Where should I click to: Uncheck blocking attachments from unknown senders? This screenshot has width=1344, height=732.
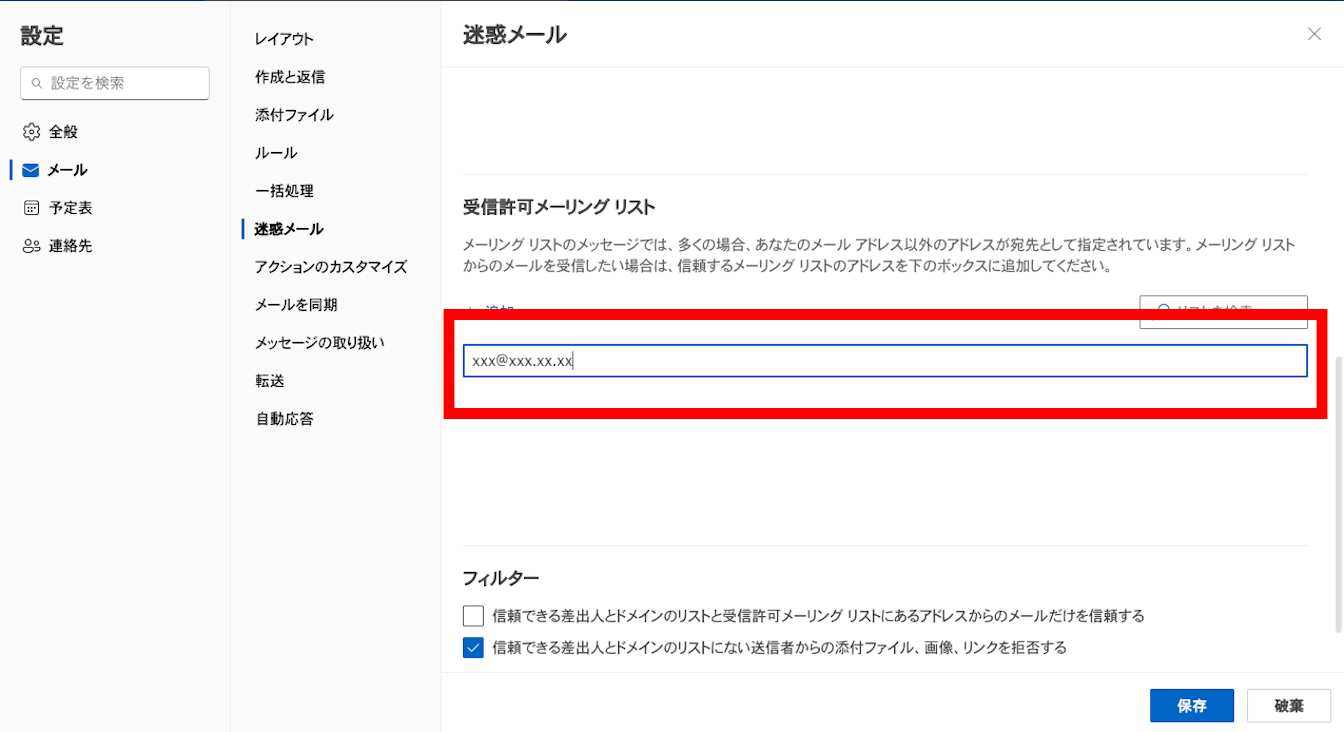tap(473, 648)
